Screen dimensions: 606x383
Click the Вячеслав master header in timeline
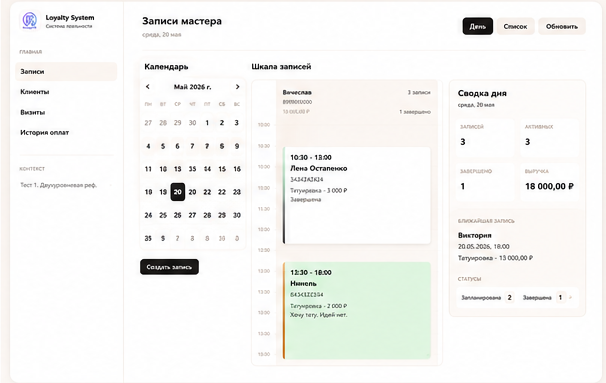tap(357, 102)
